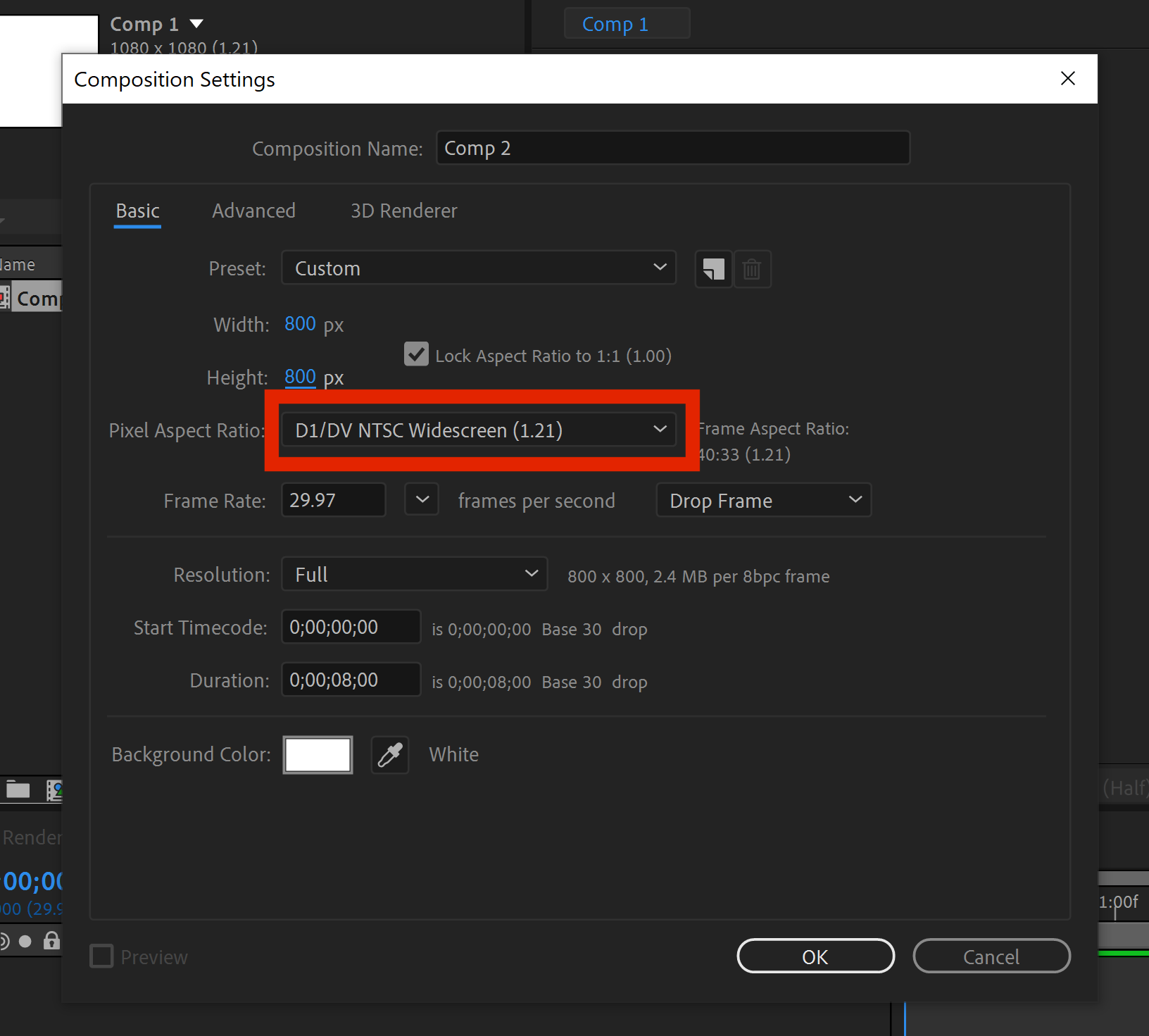This screenshot has width=1149, height=1036.
Task: Click the folder icon in the project panel
Action: tap(18, 790)
